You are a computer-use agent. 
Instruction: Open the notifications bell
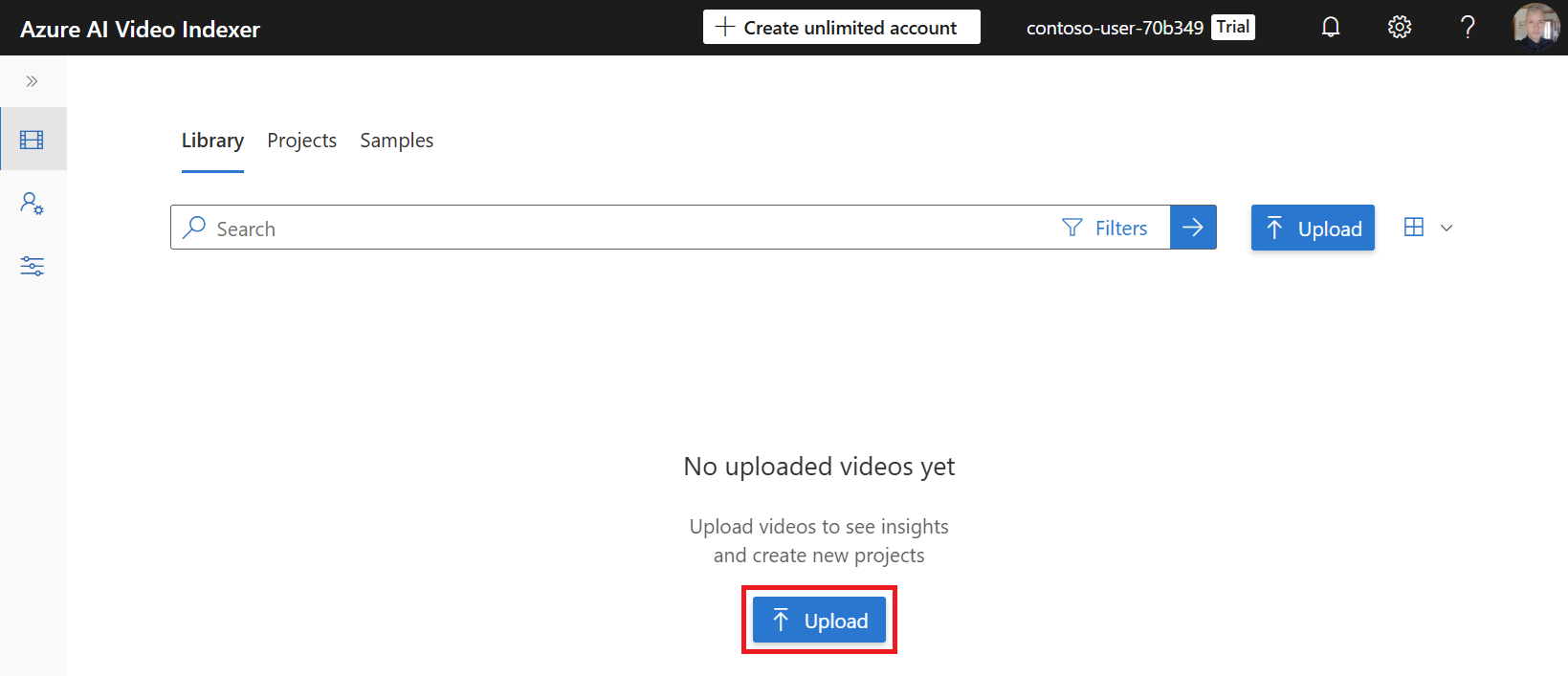coord(1330,28)
